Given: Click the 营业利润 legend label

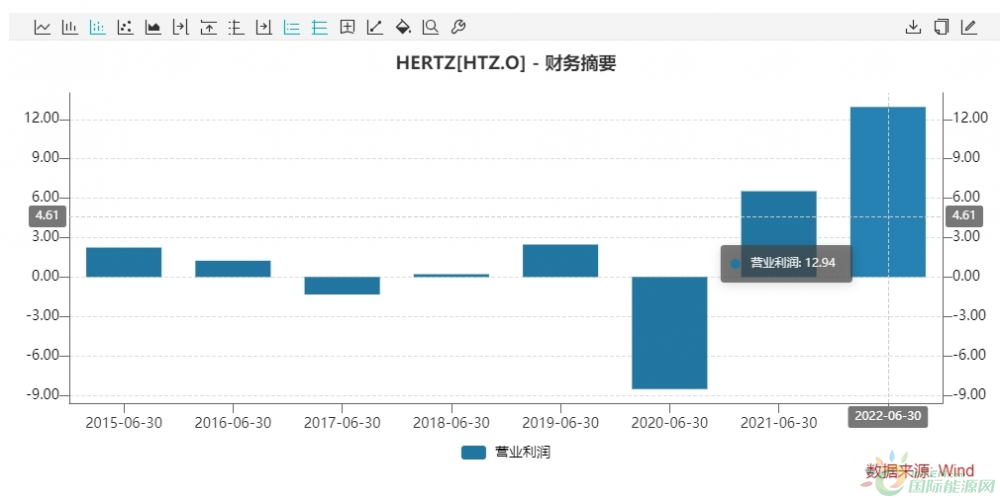Looking at the screenshot, I should pyautogui.click(x=522, y=453).
